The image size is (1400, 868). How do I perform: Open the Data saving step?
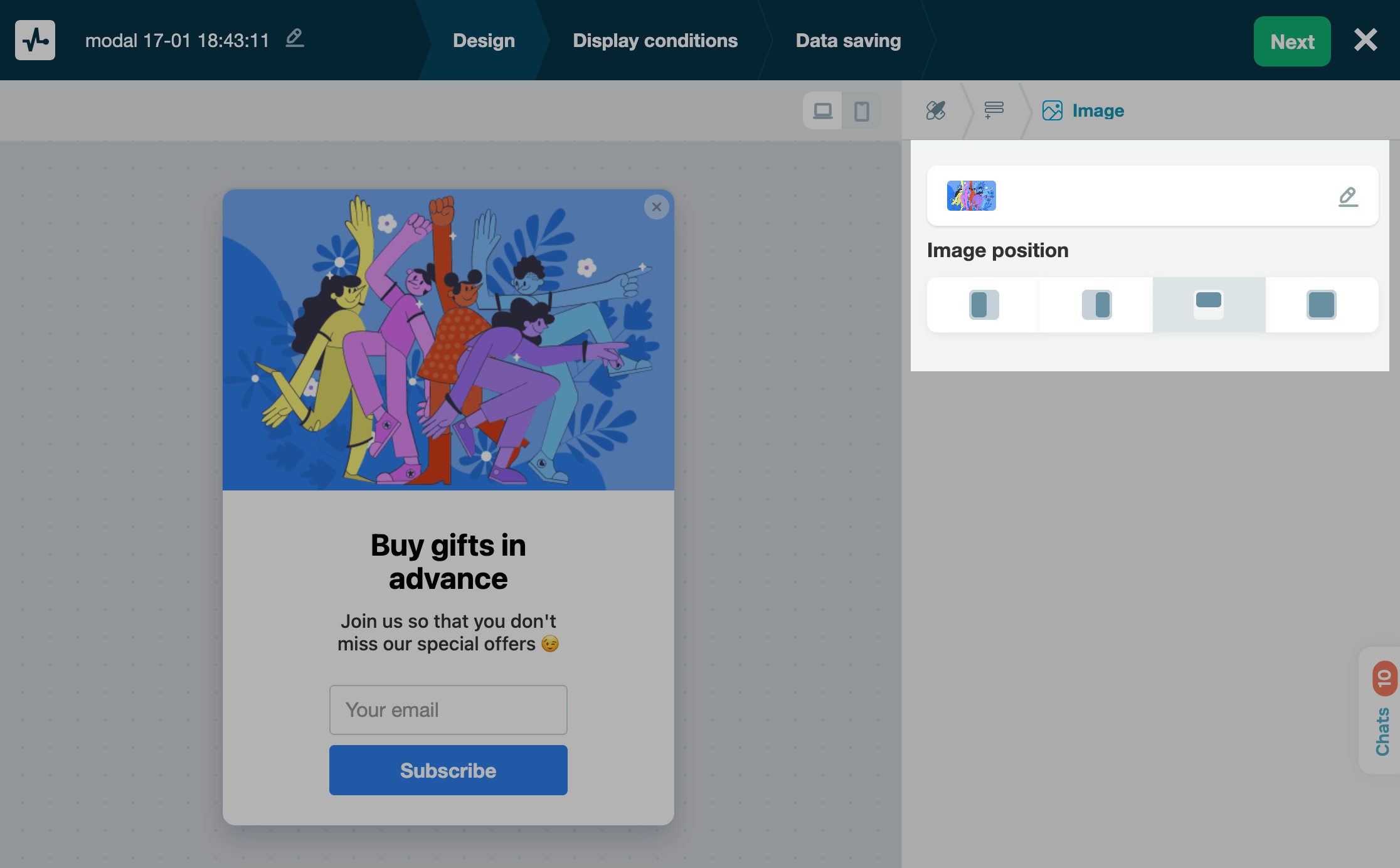[x=848, y=41]
